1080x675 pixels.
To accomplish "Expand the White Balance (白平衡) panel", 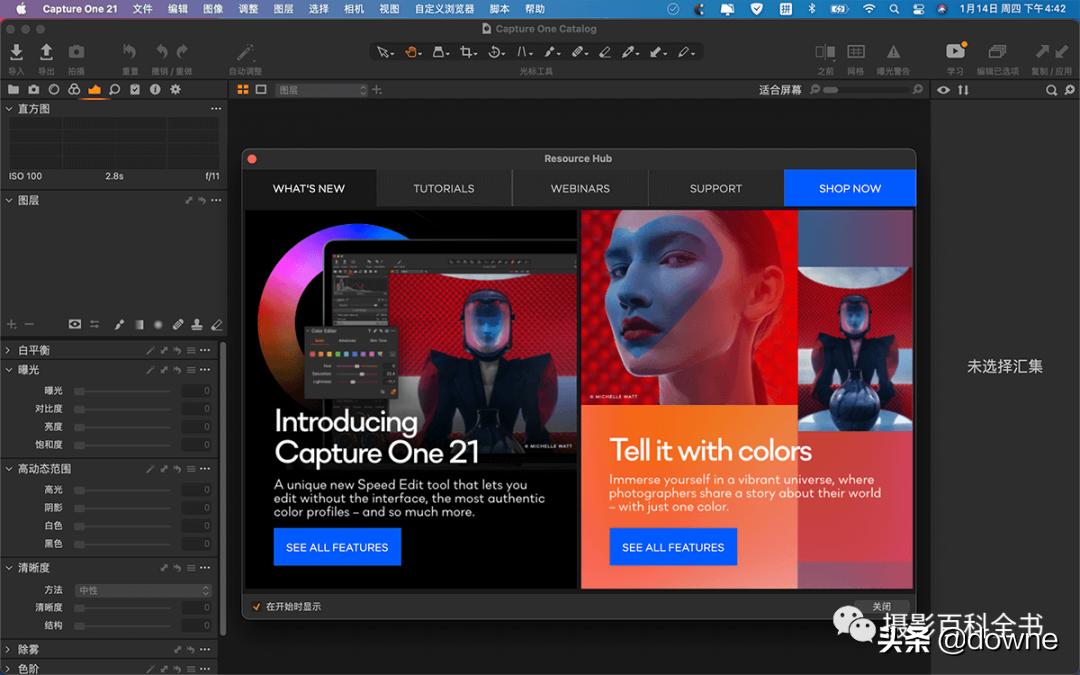I will point(8,350).
